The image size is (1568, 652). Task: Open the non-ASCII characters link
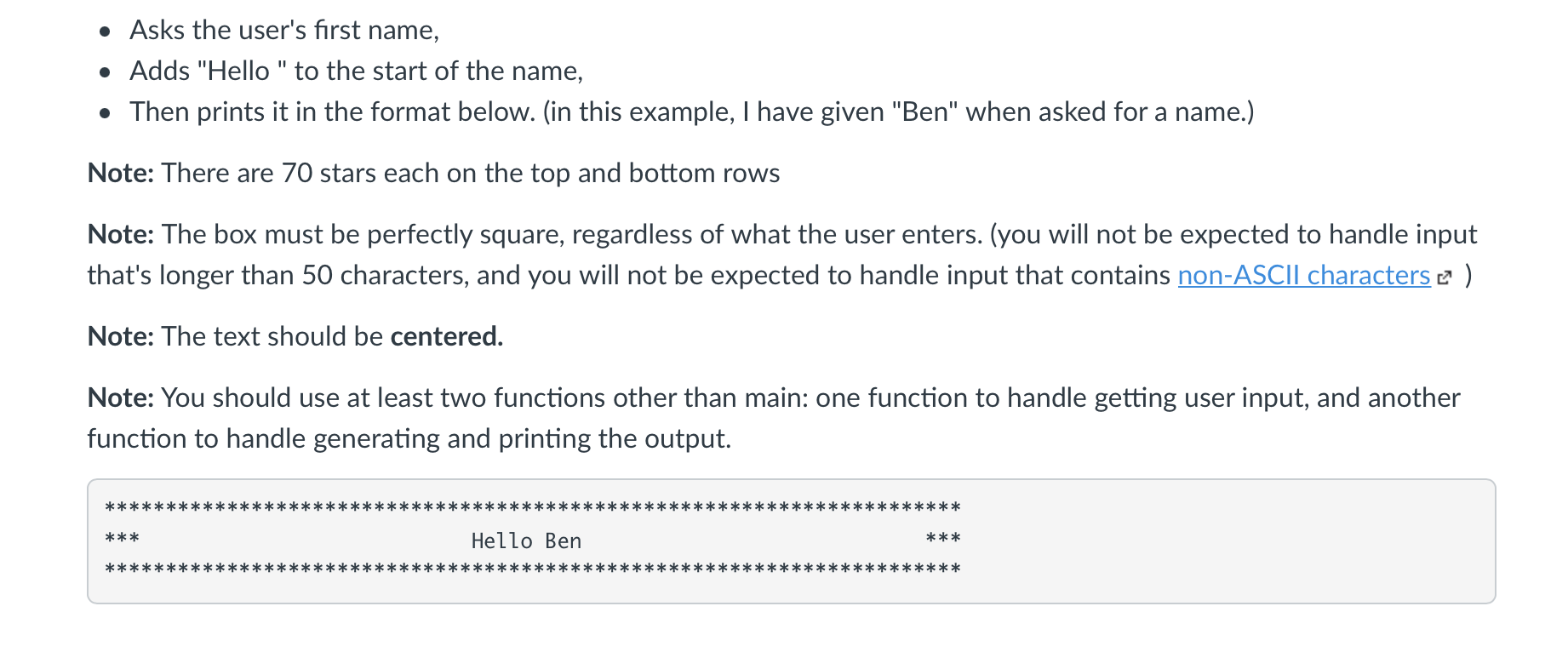pos(1303,276)
